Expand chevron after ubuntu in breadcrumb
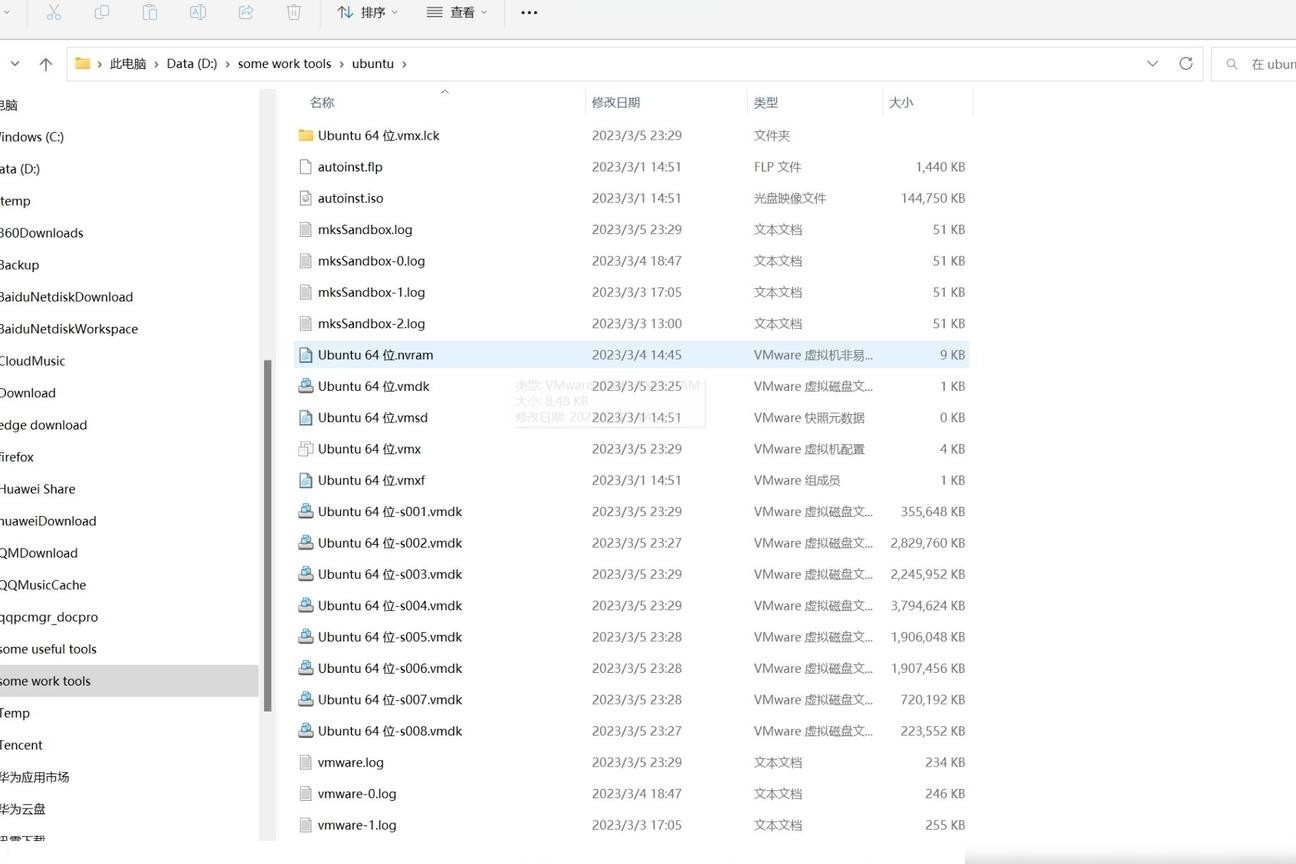 (x=404, y=63)
